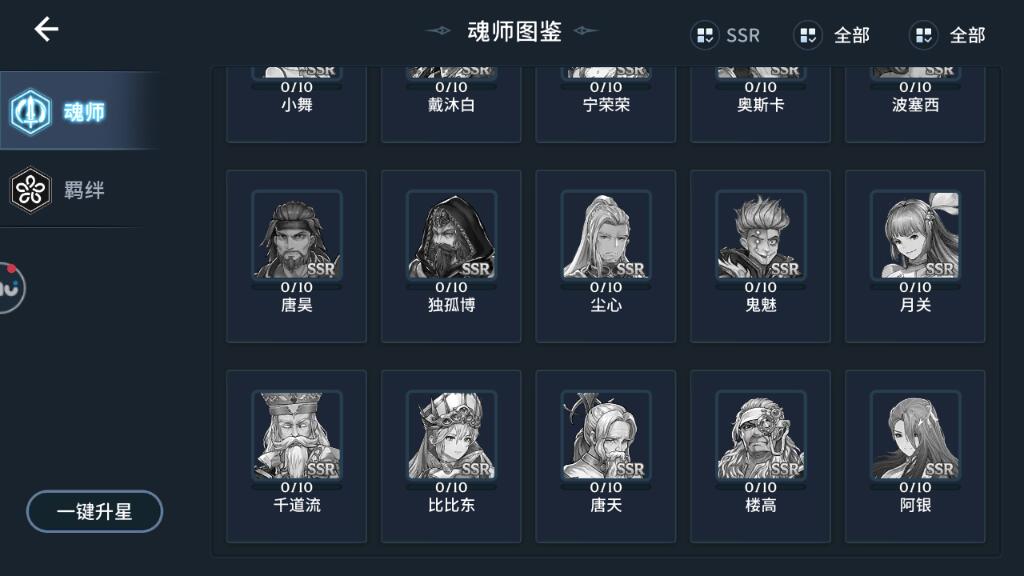
Task: Open the 独孤博 hooded character portrait
Action: [x=451, y=235]
